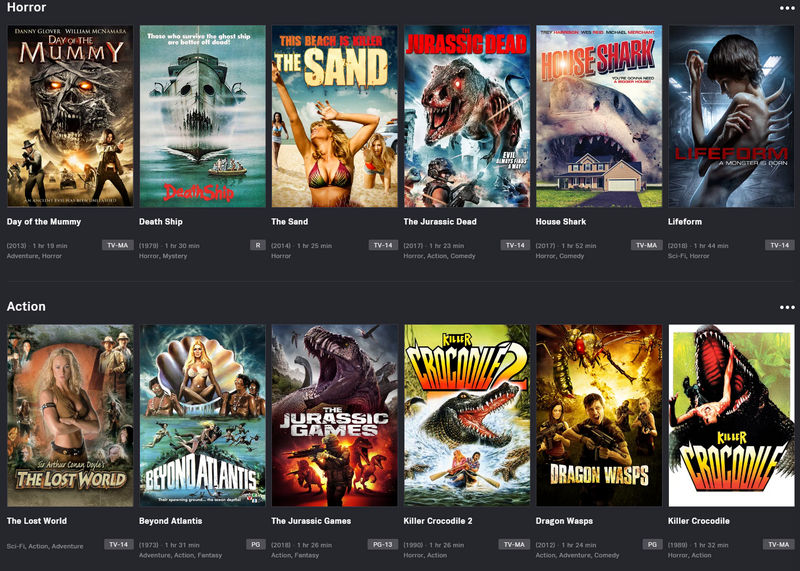Viewport: 800px width, 571px height.
Task: Open the Day of the Mummy poster
Action: (70, 116)
